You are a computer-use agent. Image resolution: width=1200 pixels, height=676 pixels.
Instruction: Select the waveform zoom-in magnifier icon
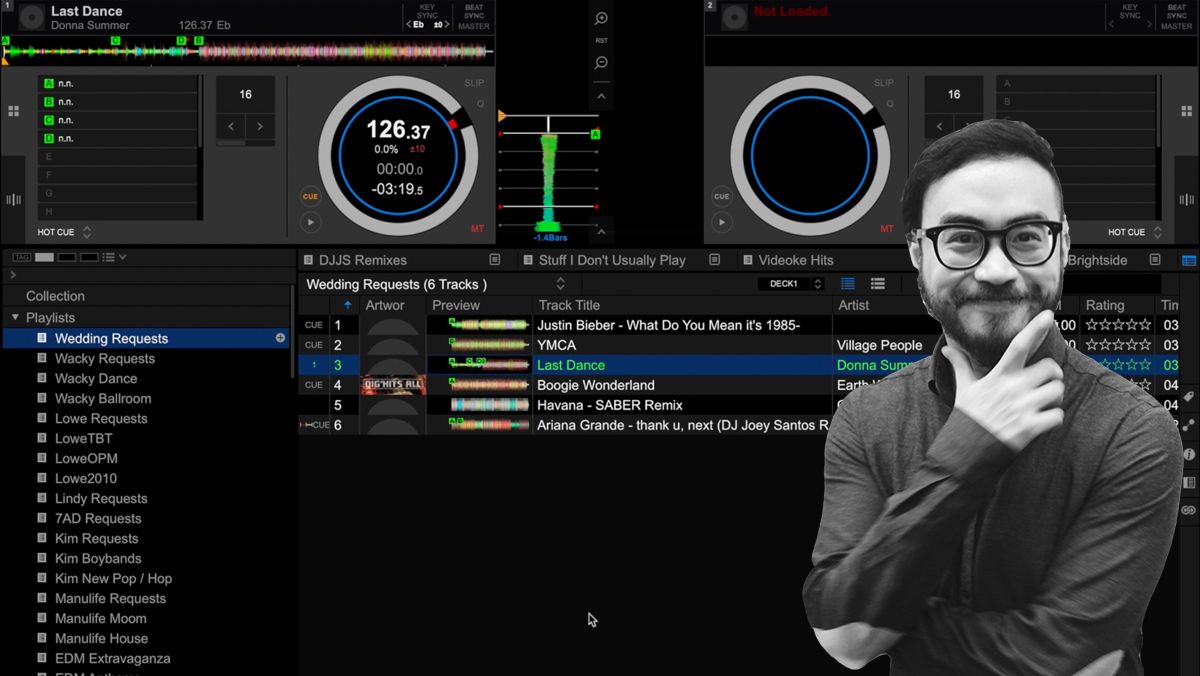(x=601, y=17)
